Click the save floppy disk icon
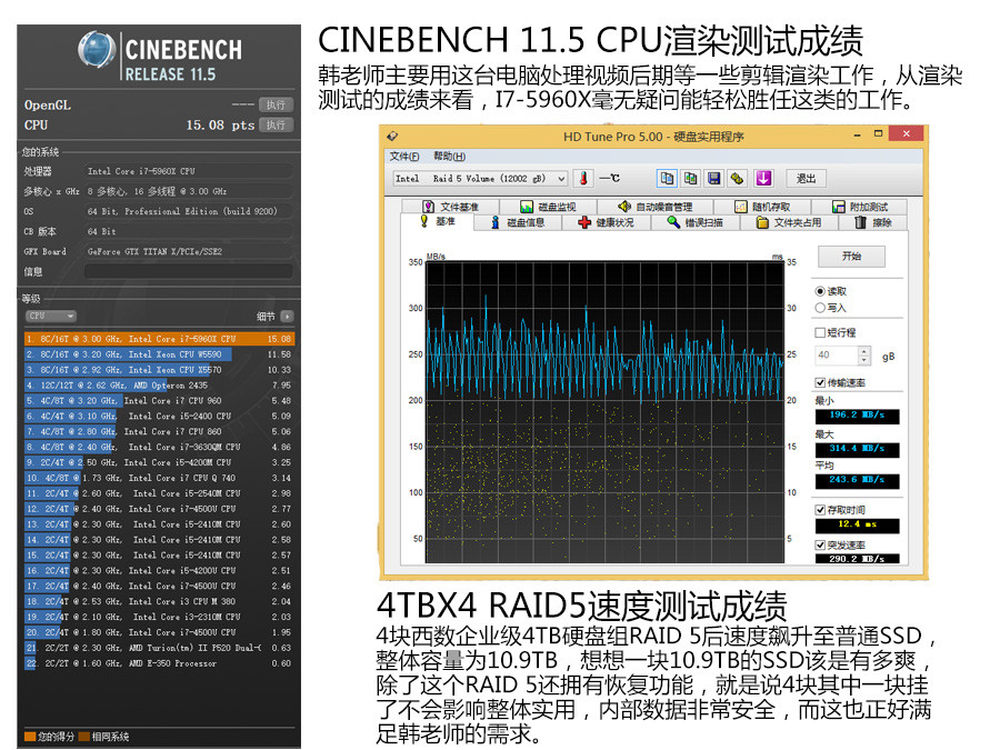1000x750 pixels. coord(714,179)
